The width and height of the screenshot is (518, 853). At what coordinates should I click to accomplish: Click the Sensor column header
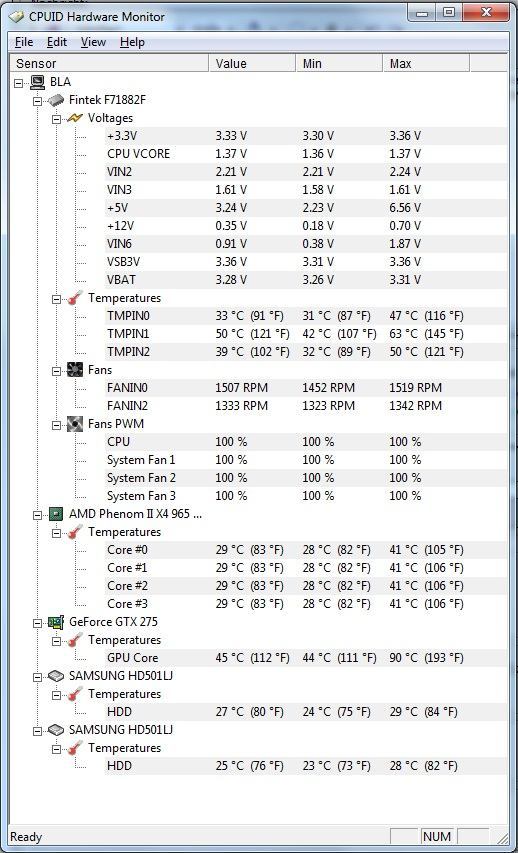point(109,64)
